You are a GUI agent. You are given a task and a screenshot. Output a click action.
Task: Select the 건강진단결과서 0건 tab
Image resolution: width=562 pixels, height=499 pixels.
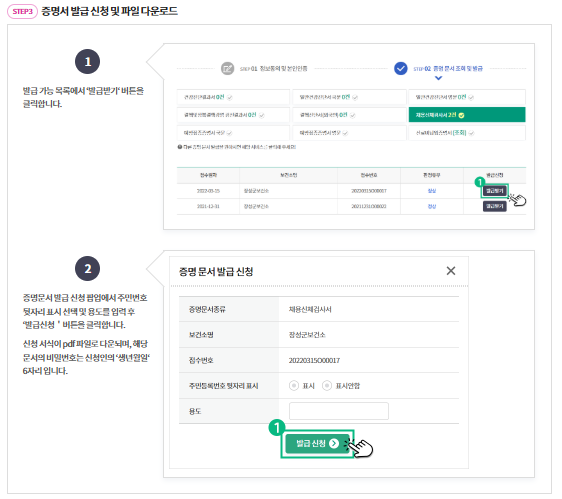[233, 97]
